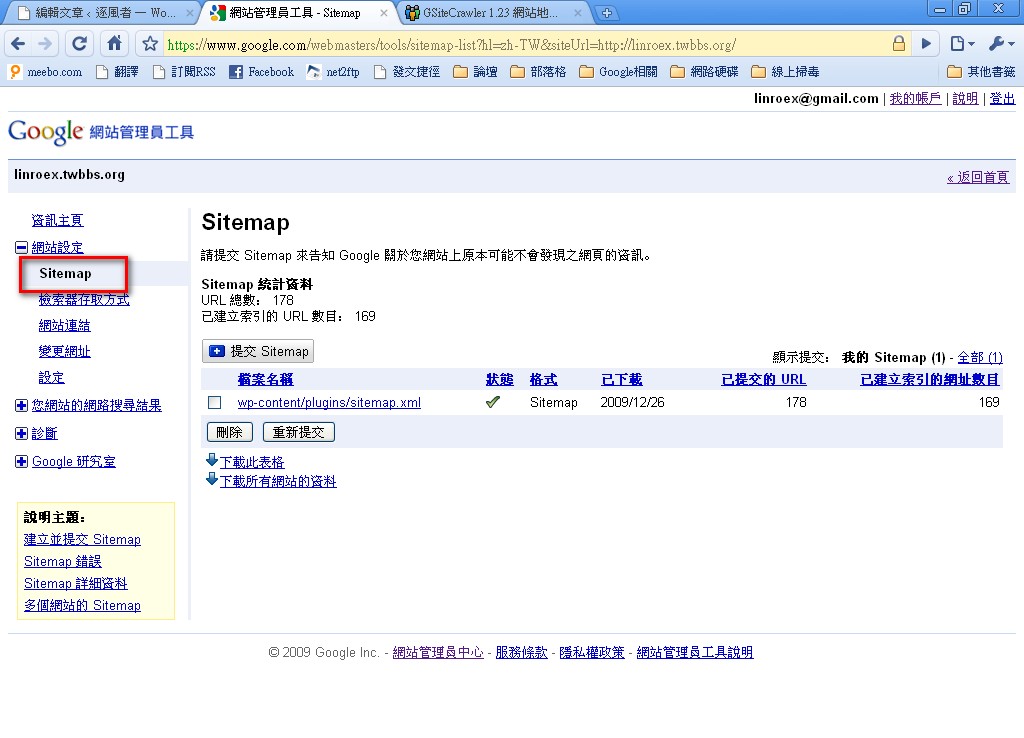Bookmark this page with the star icon
The height and width of the screenshot is (738, 1024).
(x=150, y=44)
